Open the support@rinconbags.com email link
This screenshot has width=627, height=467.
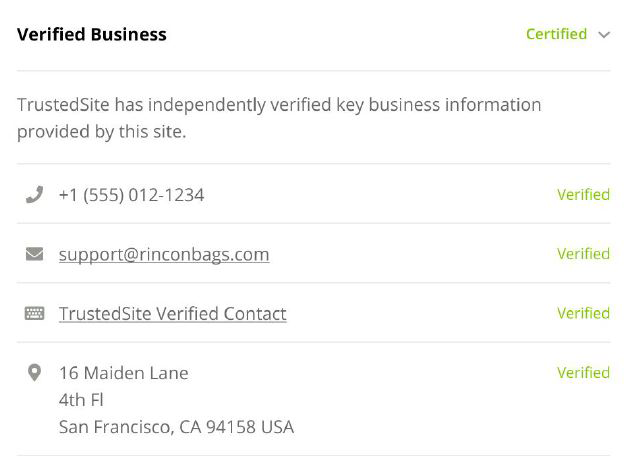pos(164,254)
